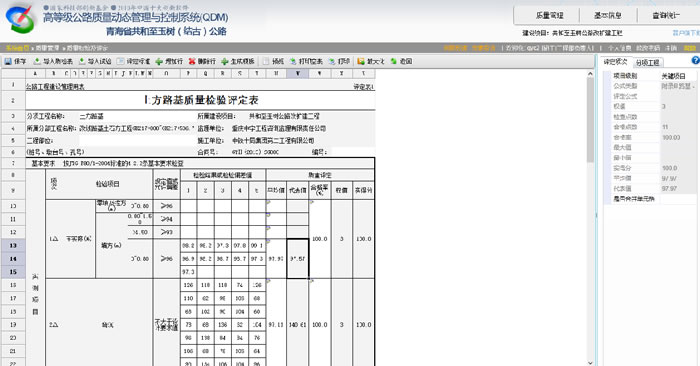Screen dimensions: 700x366
Task: Click the panel splitter handle beside the properties pane
Action: [x=597, y=215]
